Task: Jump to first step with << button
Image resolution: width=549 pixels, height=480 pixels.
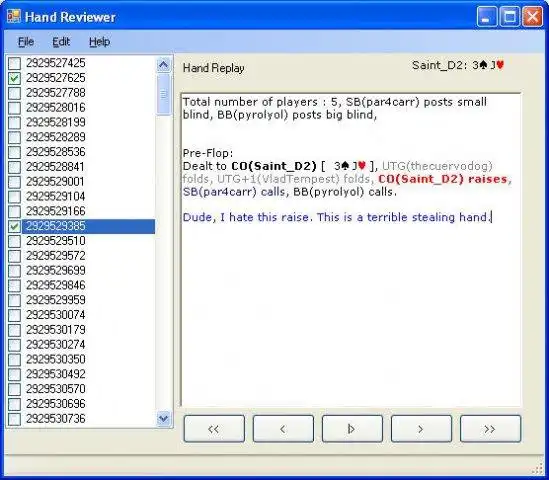Action: (214, 429)
